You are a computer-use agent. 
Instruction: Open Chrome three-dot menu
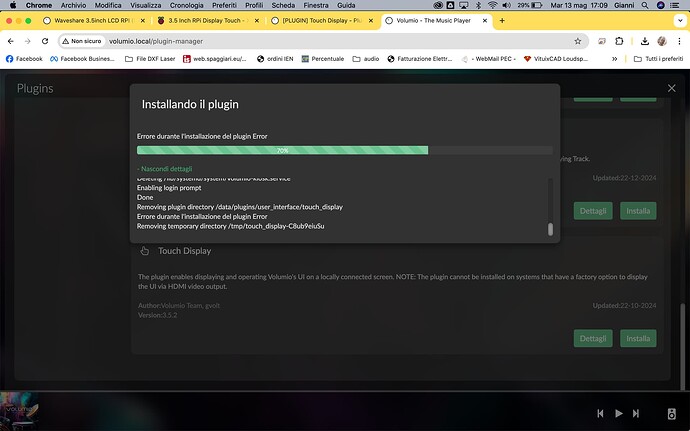click(679, 41)
